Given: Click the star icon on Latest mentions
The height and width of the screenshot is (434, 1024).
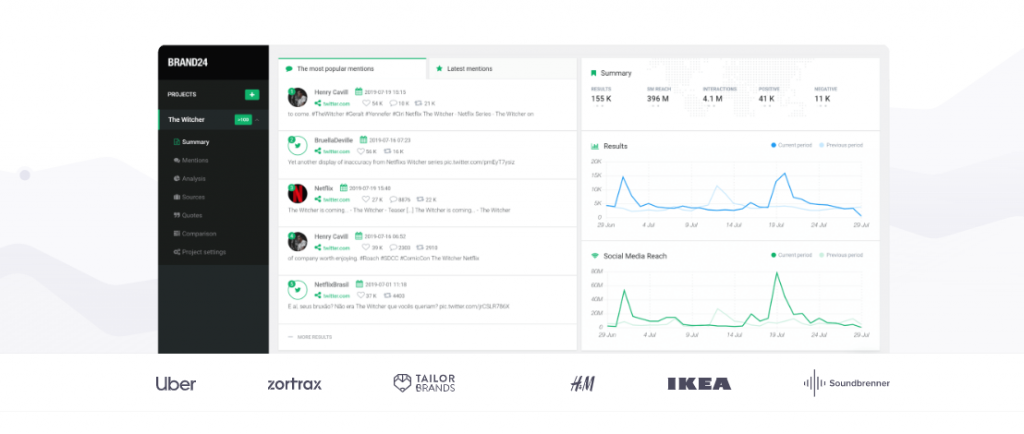Looking at the screenshot, I should pos(440,68).
